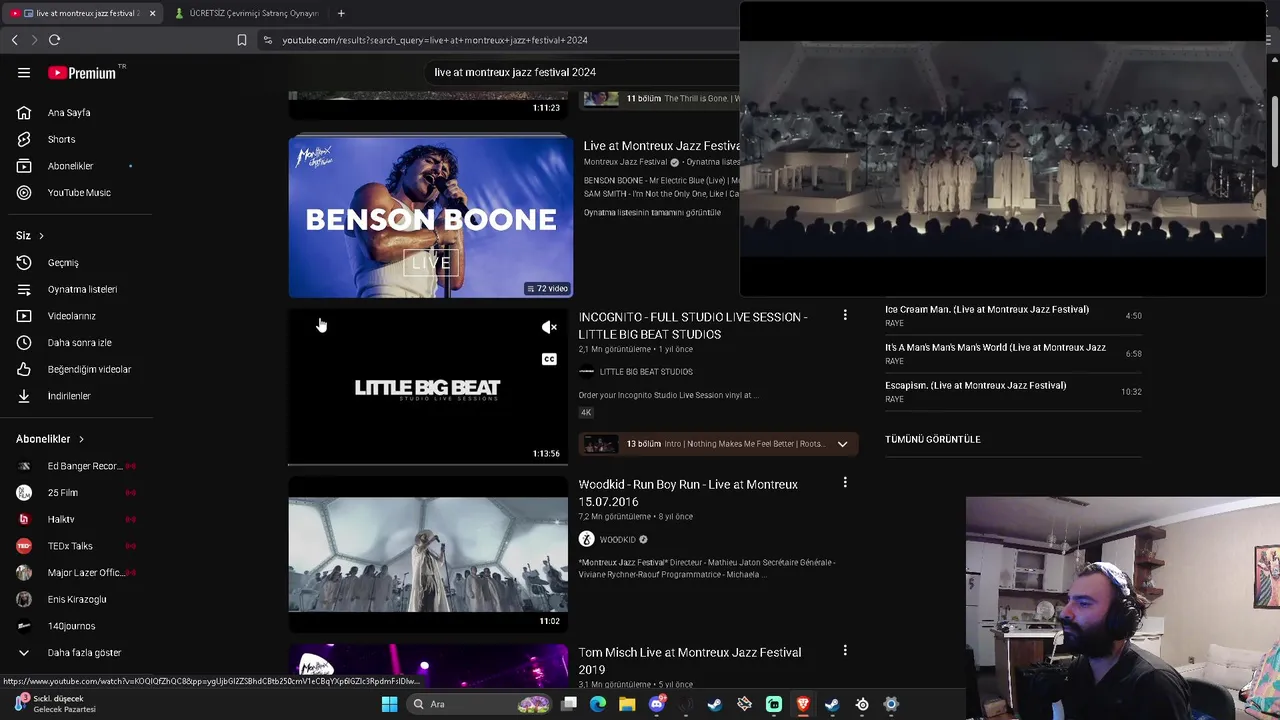Image resolution: width=1280 pixels, height=720 pixels.
Task: Click the mini player video overlay
Action: (1003, 150)
